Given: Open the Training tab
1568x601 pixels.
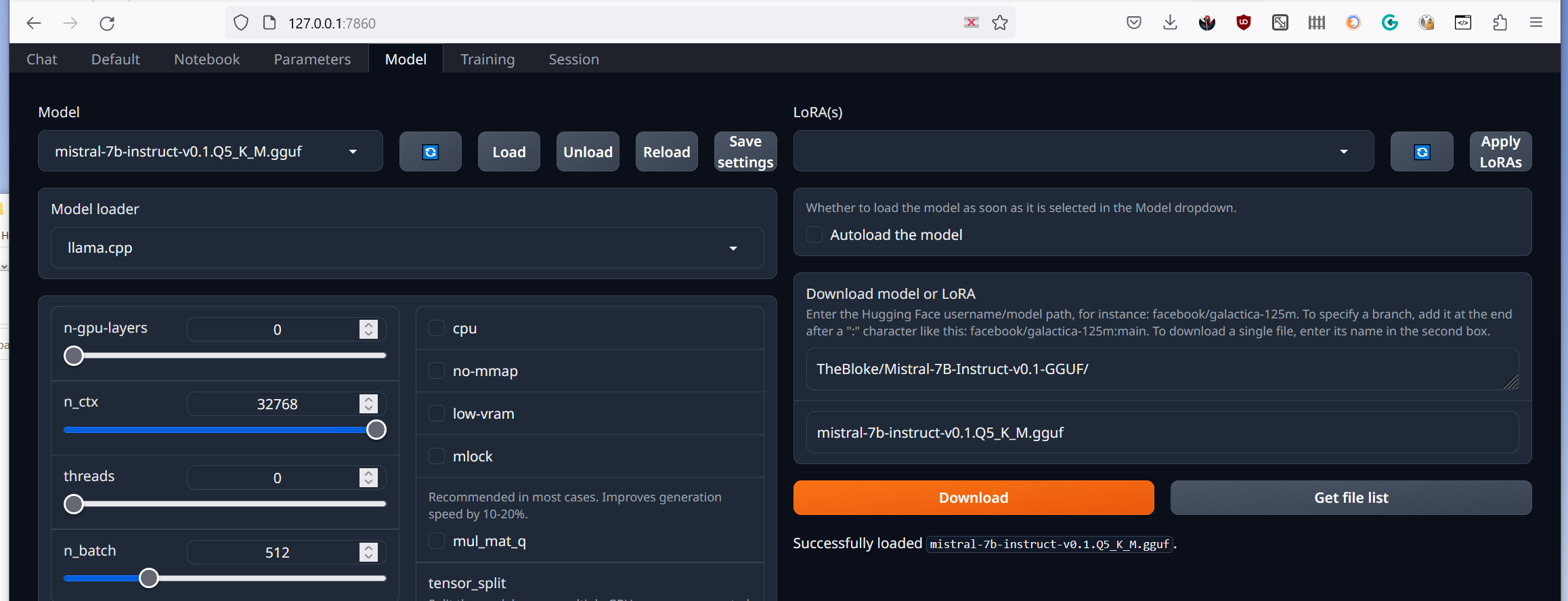Looking at the screenshot, I should [x=488, y=60].
